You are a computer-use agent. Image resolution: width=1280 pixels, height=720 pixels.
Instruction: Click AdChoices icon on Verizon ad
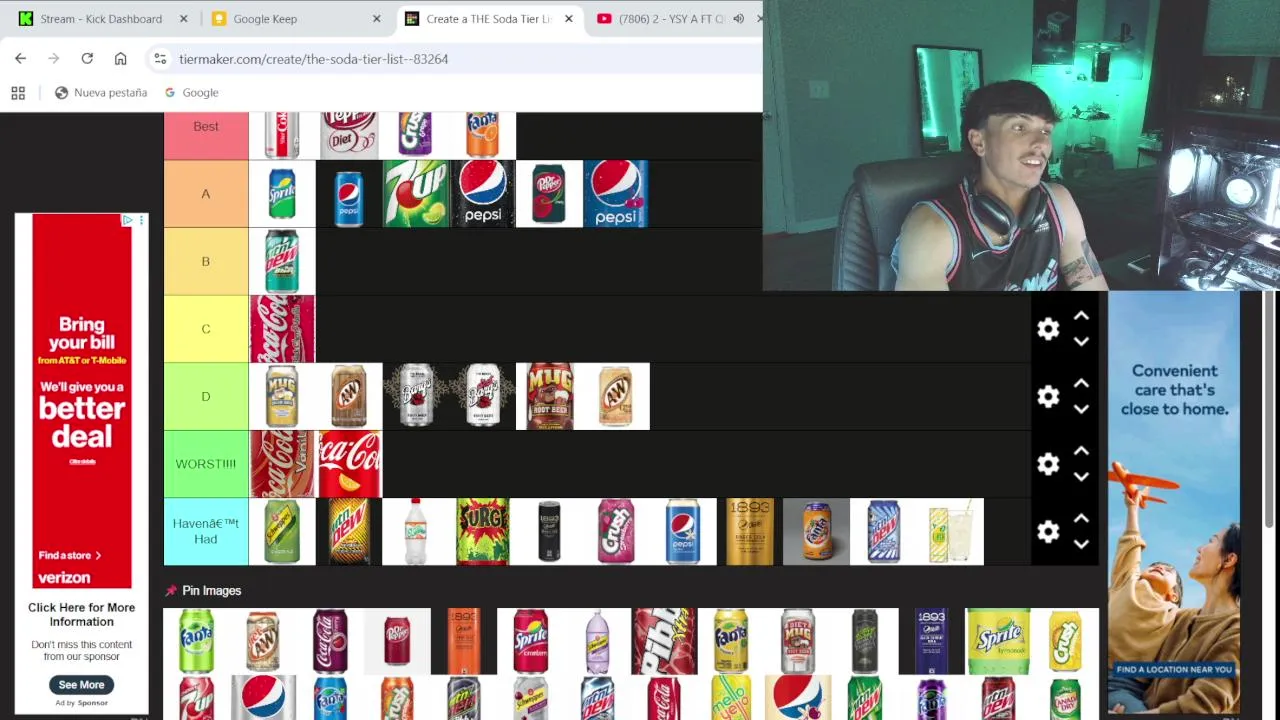point(127,220)
